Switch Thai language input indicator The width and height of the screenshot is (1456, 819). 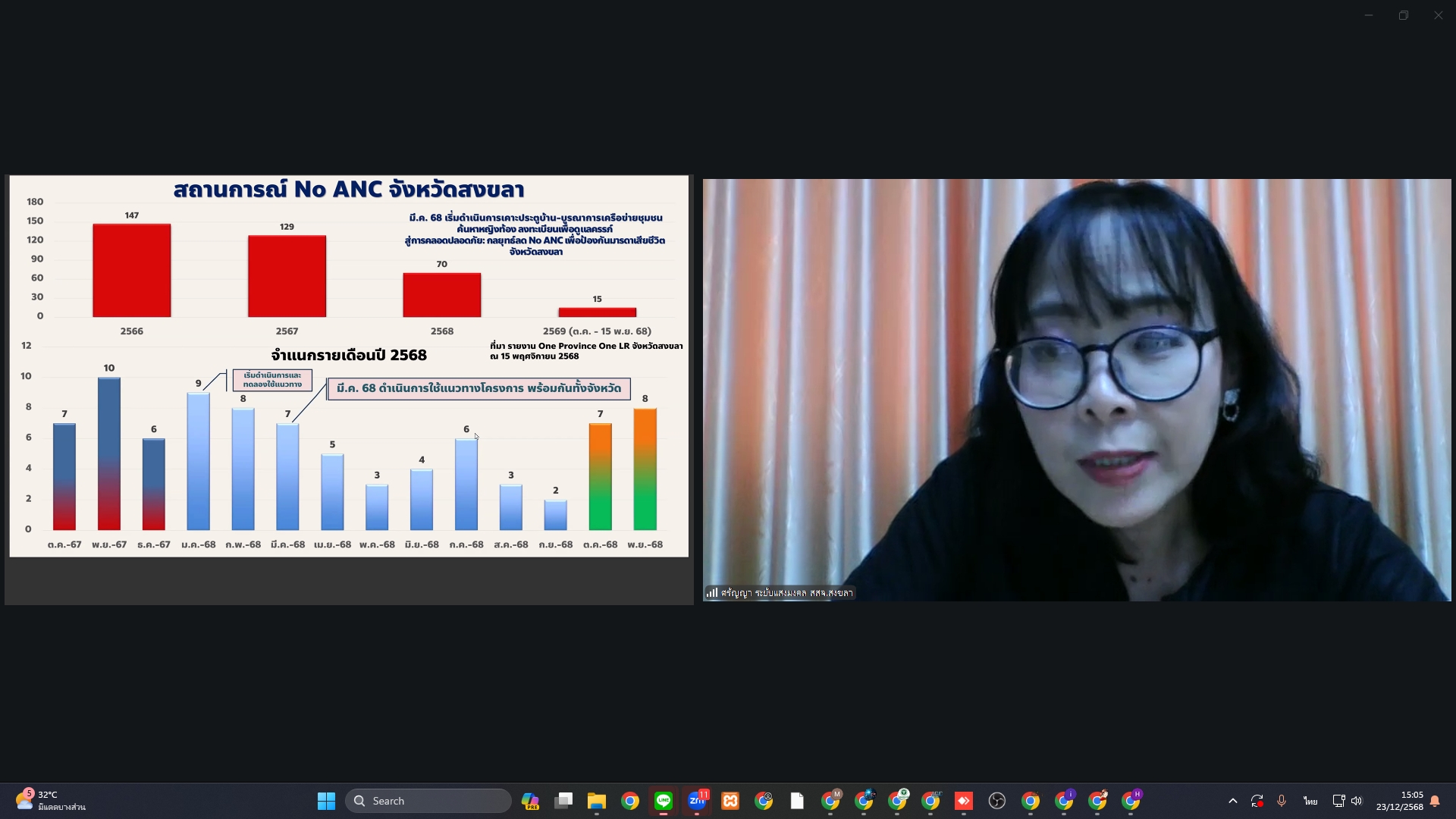pos(1310,801)
